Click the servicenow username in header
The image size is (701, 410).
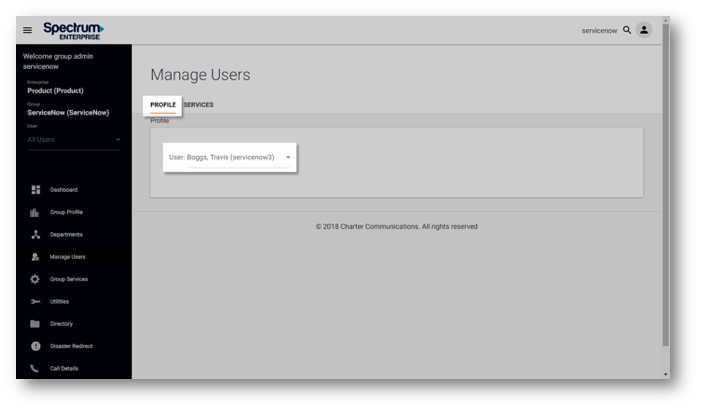(599, 30)
